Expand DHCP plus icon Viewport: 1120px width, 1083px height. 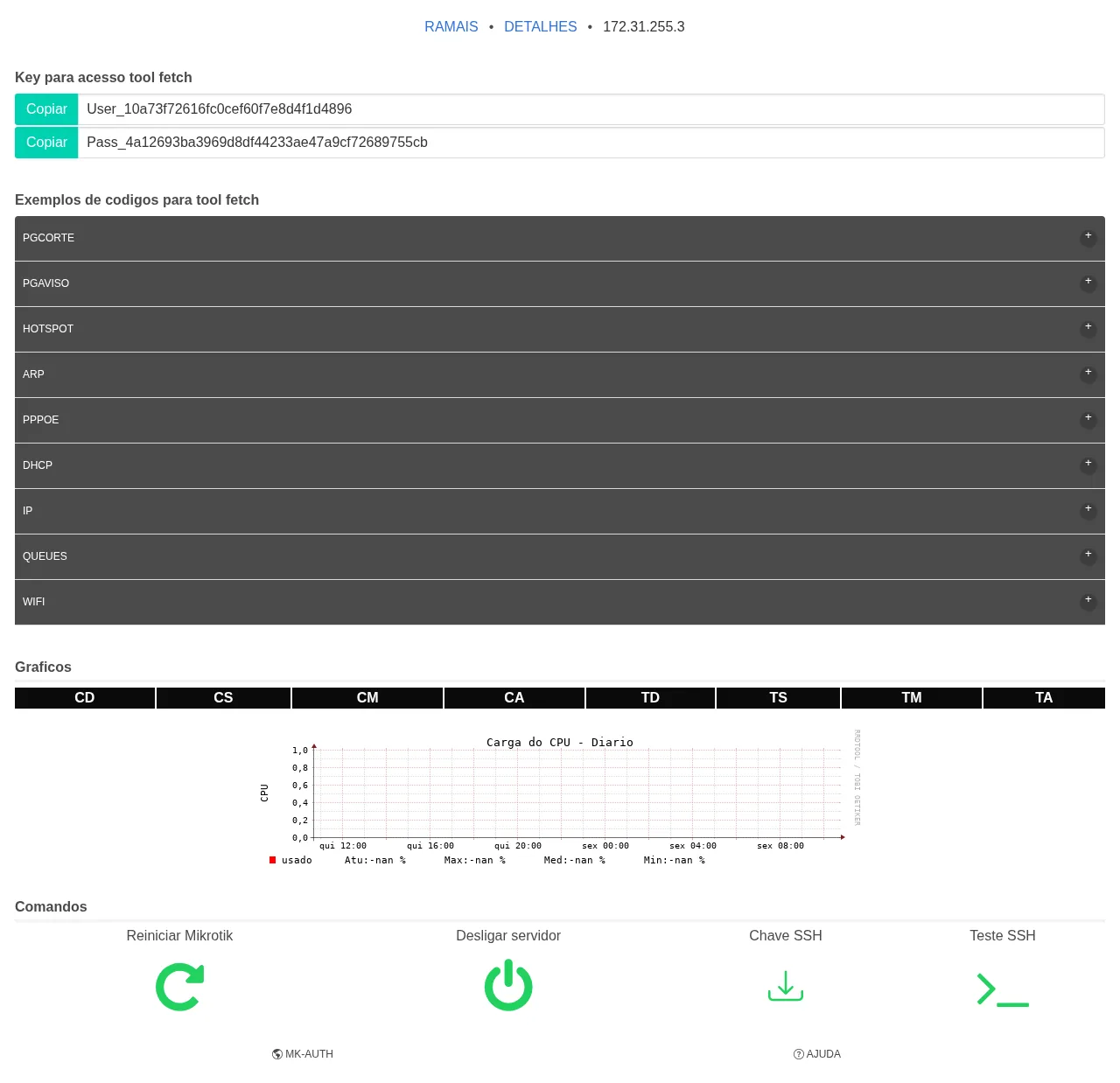point(1088,464)
